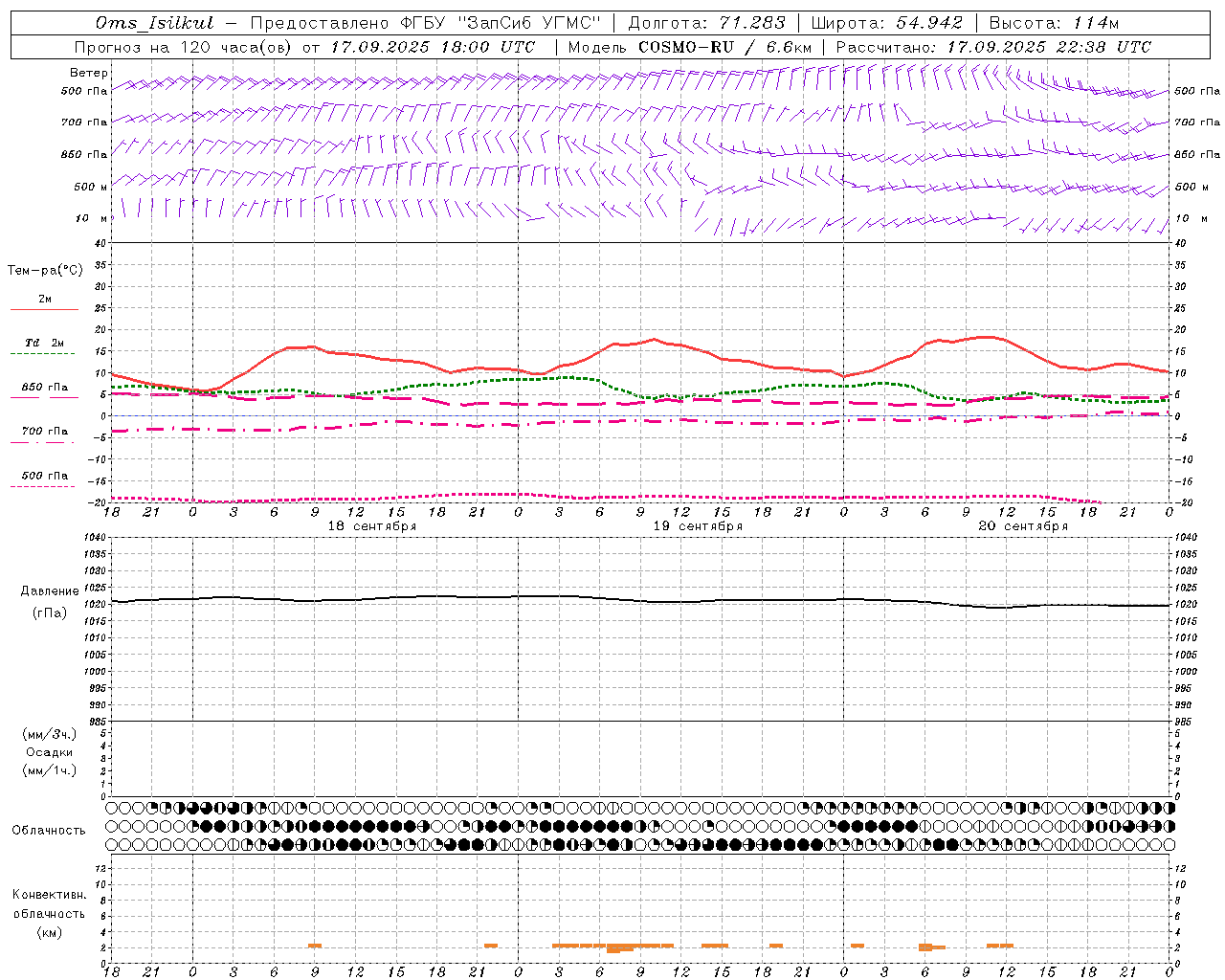Image resolution: width=1225 pixels, height=980 pixels.
Task: Click the "Высота: 114м" header value
Action: pyautogui.click(x=1053, y=23)
